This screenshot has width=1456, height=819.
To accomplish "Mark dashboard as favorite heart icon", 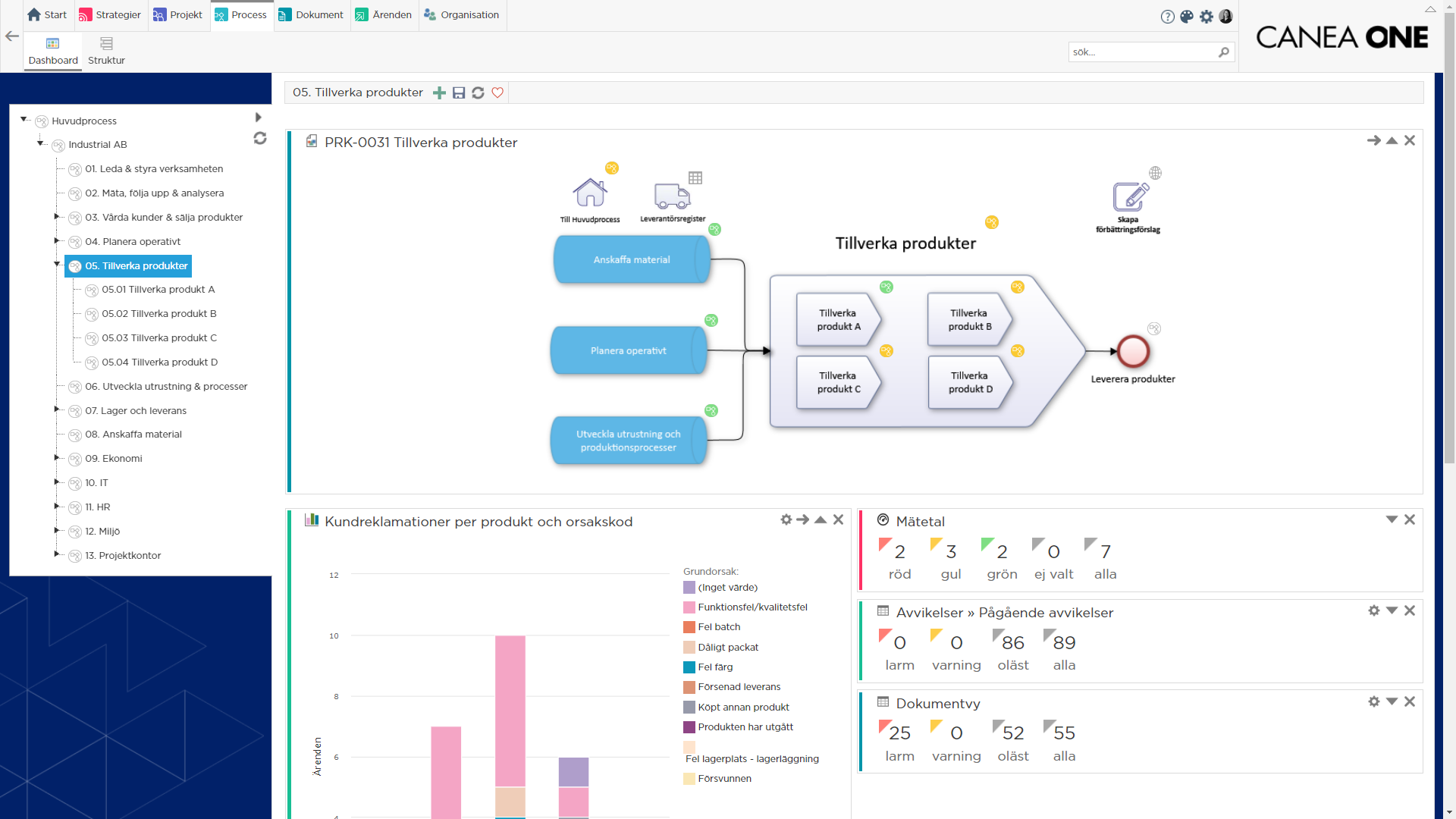I will tap(497, 93).
